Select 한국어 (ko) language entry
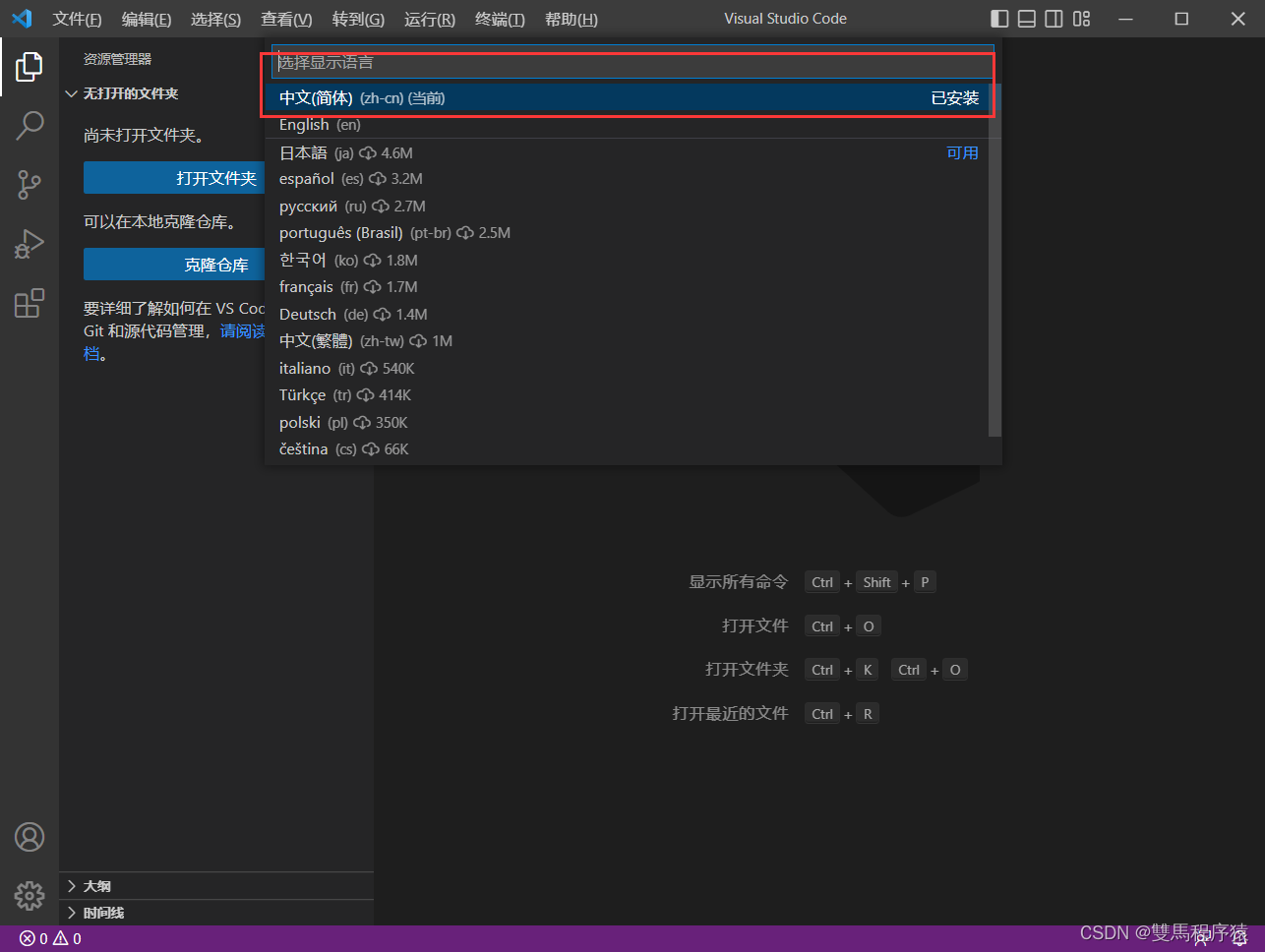This screenshot has height=952, width=1265. coord(629,261)
